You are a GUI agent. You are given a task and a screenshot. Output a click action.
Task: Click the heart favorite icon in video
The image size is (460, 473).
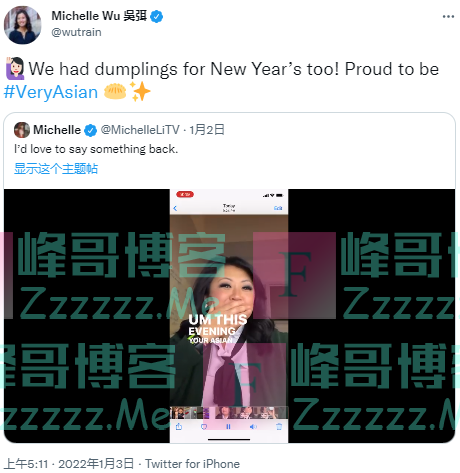(x=204, y=427)
